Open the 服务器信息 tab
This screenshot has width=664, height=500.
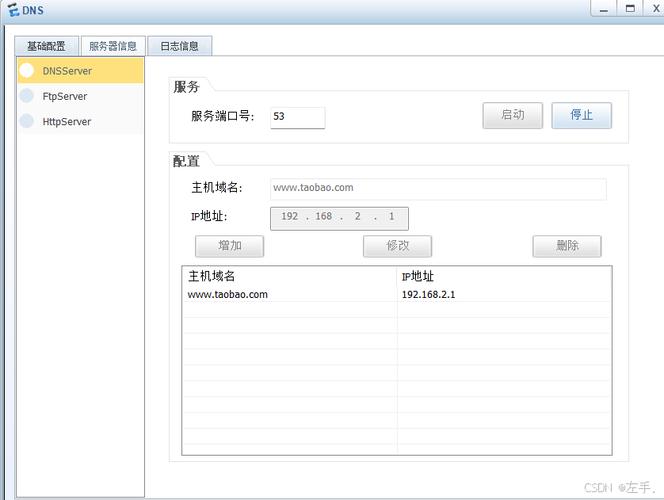pyautogui.click(x=113, y=46)
